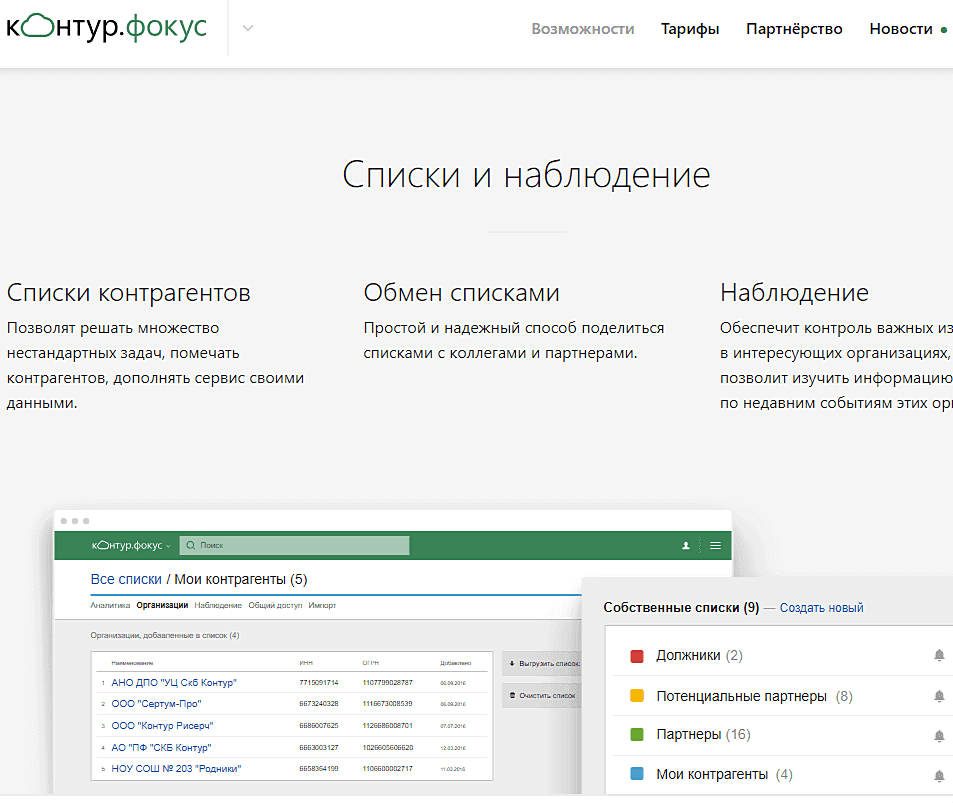
Task: Click the user profile icon in the green bar
Action: pos(686,546)
